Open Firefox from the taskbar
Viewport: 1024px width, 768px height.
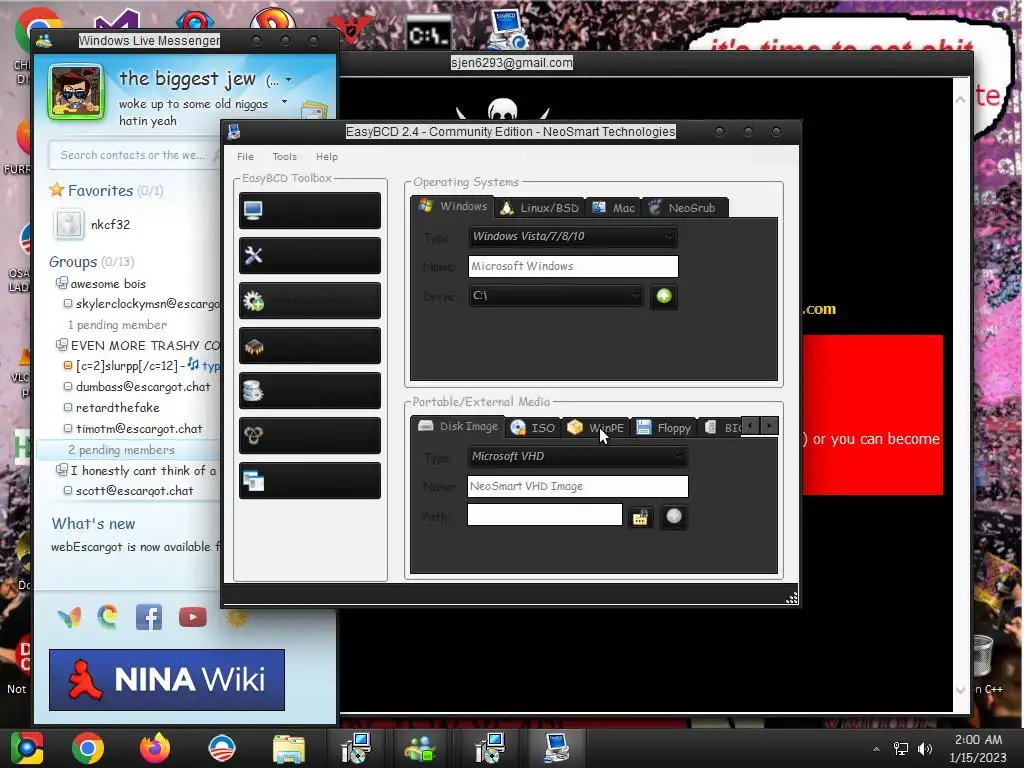coord(155,748)
